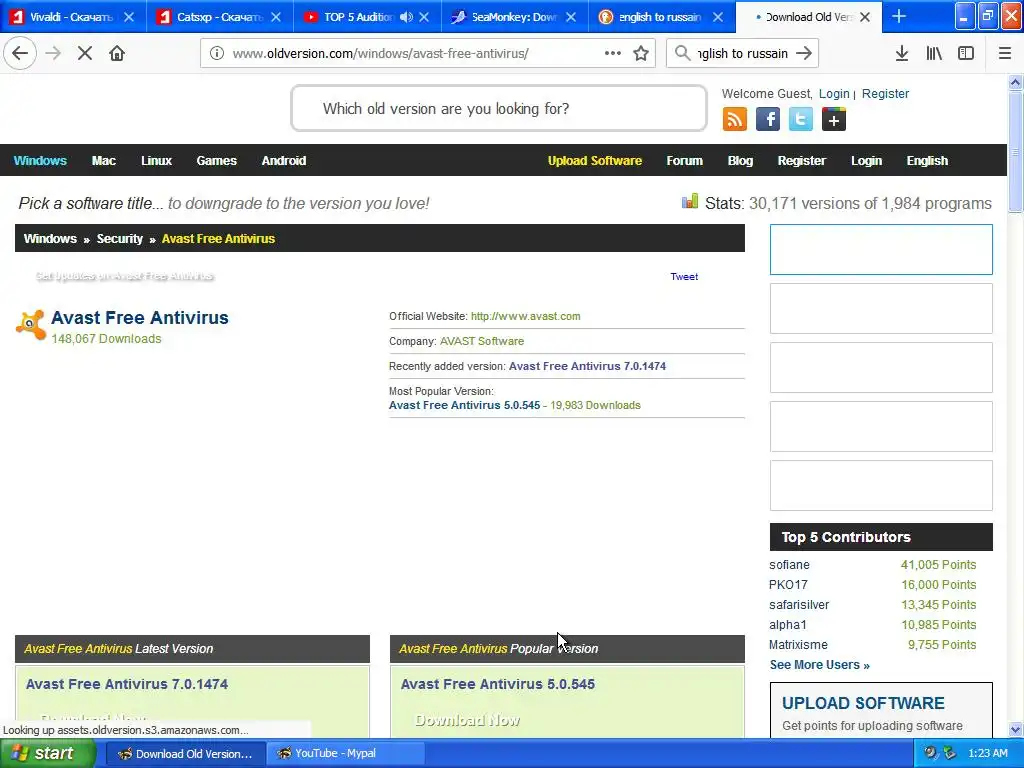This screenshot has height=768, width=1024.
Task: Submit search with the arrow button
Action: [805, 53]
